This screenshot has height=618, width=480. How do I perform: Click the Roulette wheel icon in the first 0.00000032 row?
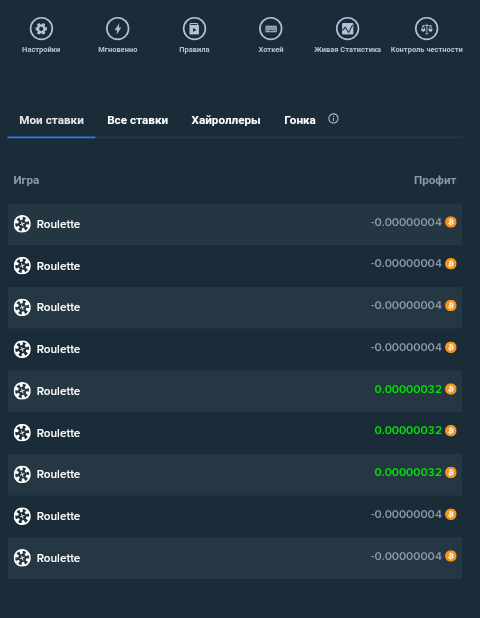click(x=22, y=391)
